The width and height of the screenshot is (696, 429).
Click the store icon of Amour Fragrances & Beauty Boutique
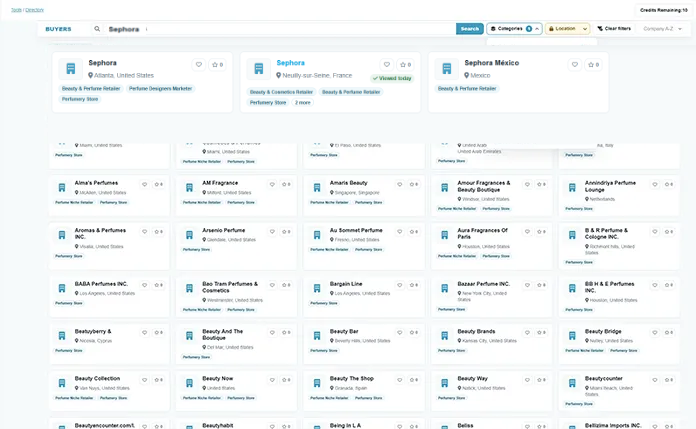pyautogui.click(x=444, y=188)
